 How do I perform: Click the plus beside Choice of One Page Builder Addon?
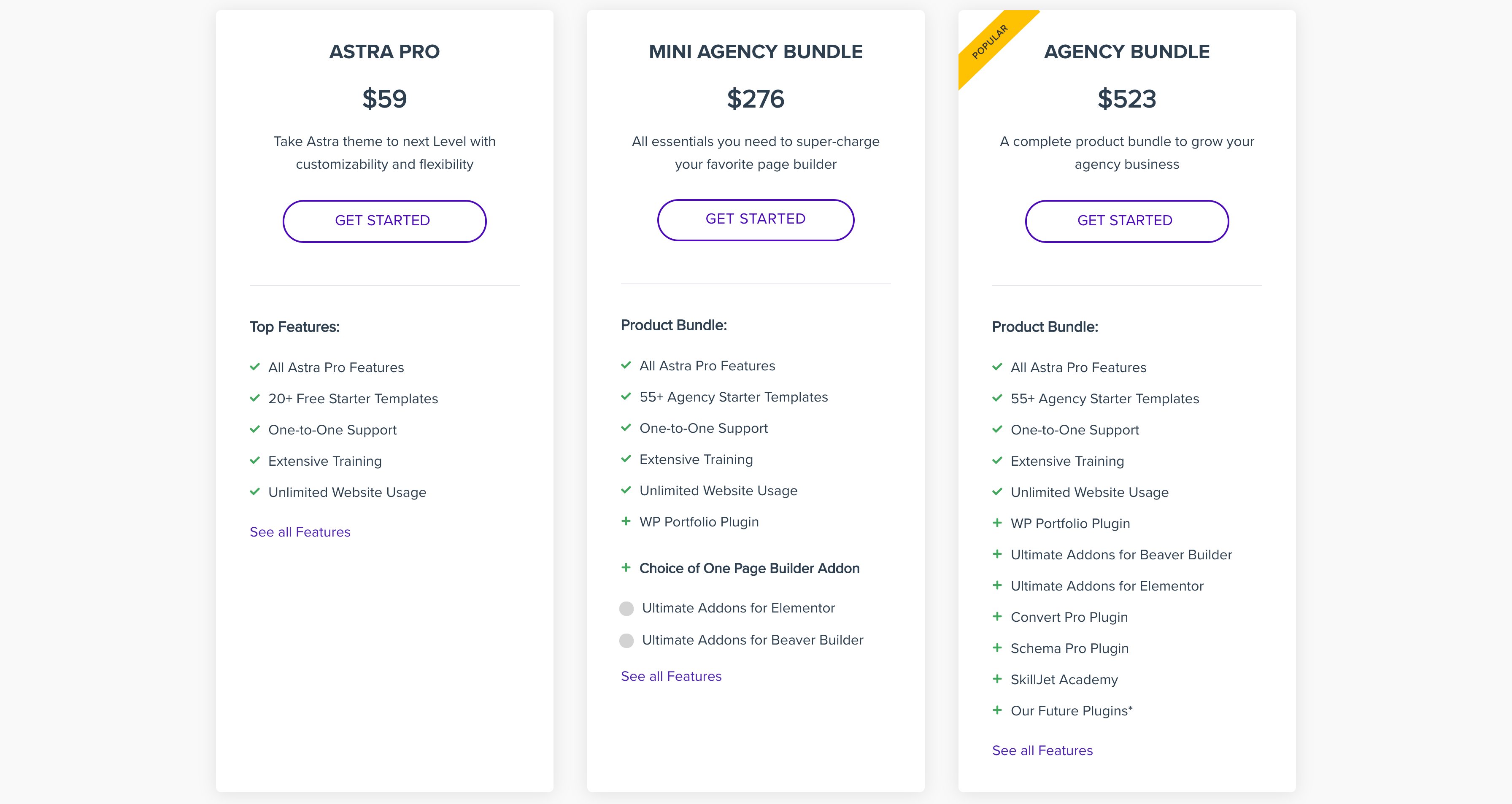click(x=626, y=568)
